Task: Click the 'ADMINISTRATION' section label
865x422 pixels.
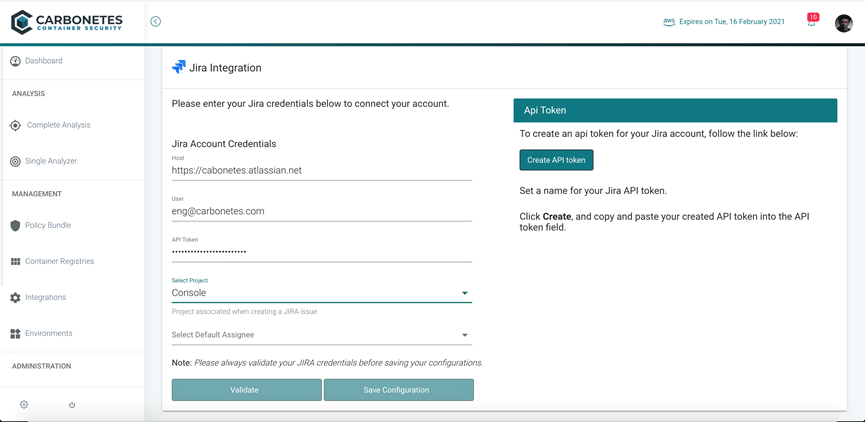Action: [x=41, y=366]
